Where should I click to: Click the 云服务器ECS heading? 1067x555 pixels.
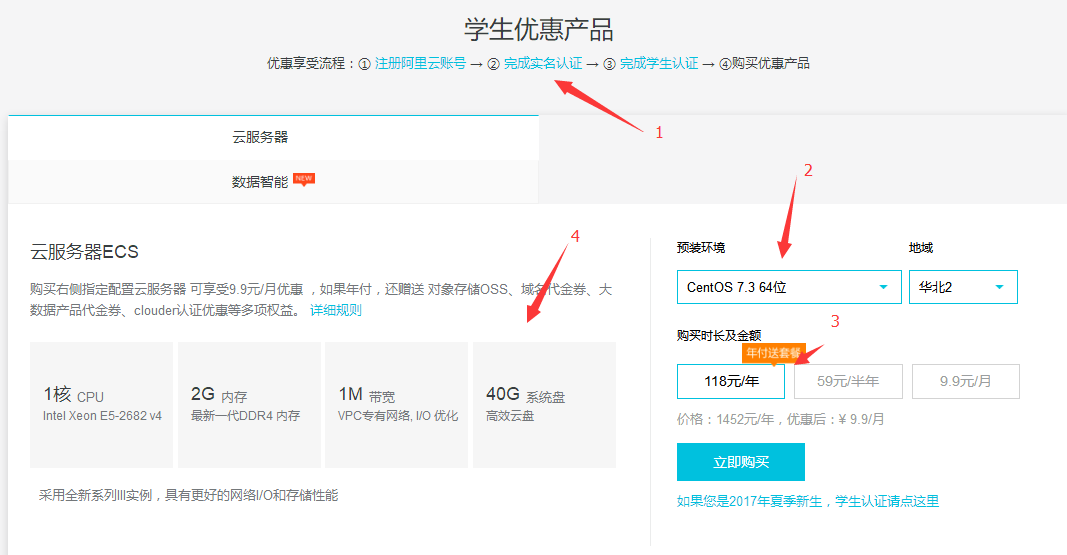coord(84,252)
